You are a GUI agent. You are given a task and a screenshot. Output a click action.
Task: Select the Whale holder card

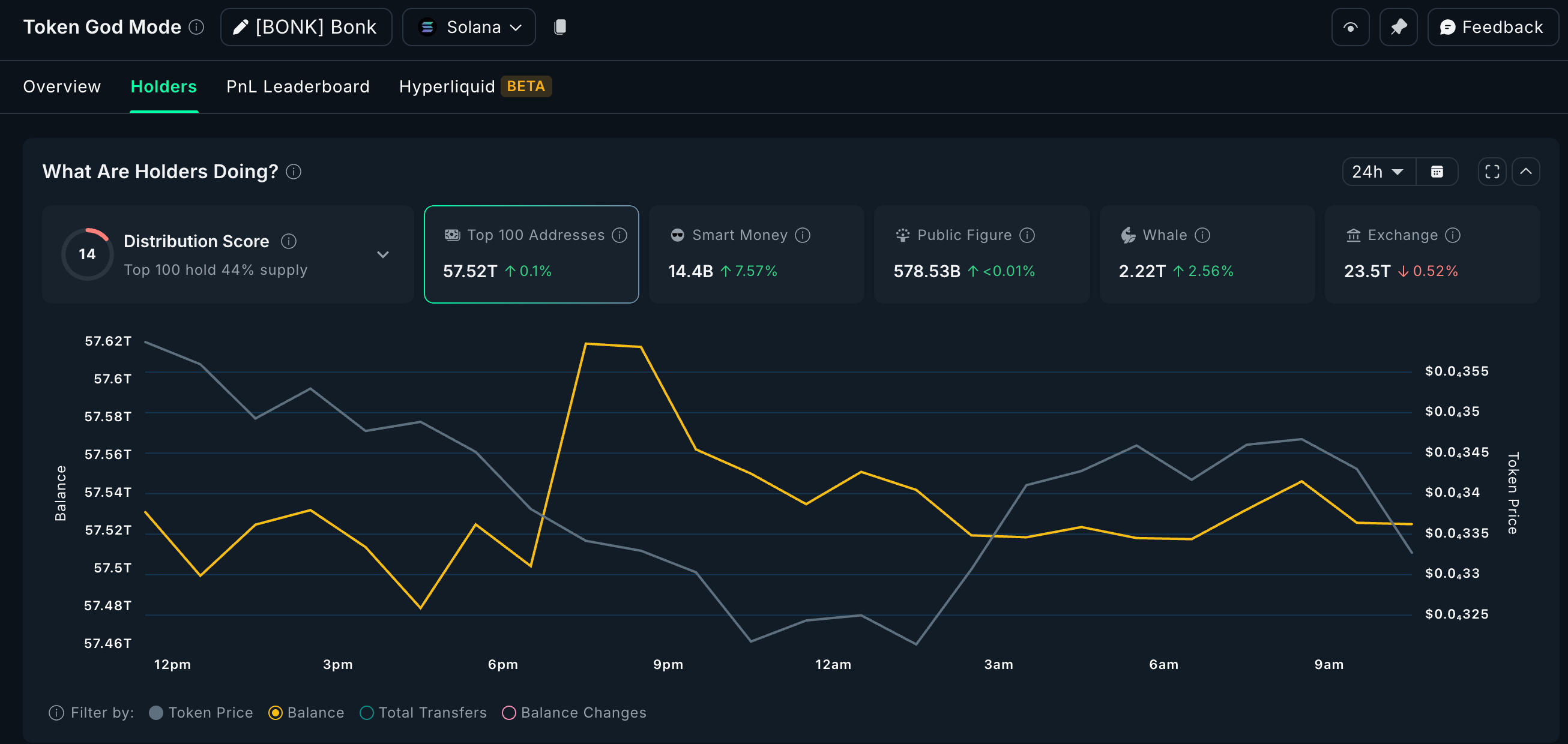pyautogui.click(x=1207, y=254)
